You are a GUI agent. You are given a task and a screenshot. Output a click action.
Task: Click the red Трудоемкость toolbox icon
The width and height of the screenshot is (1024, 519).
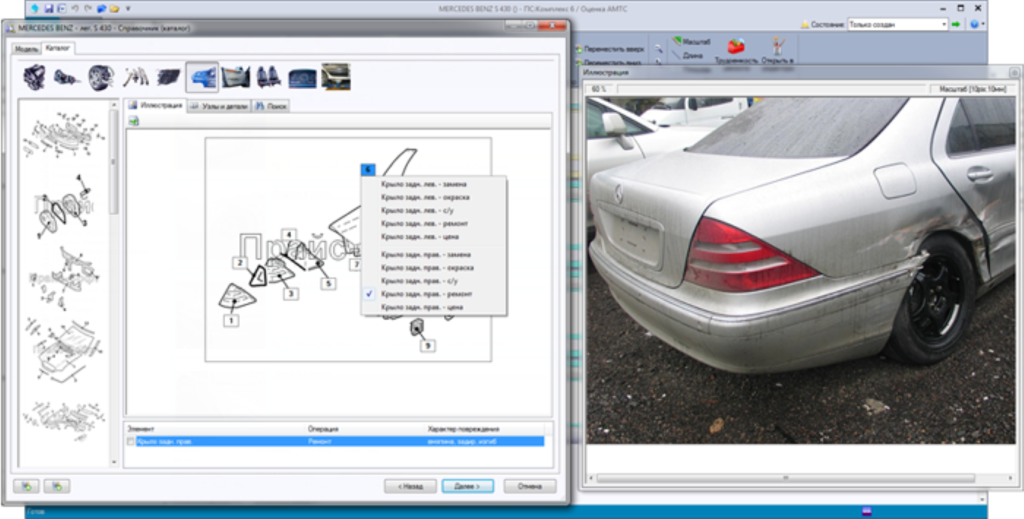pos(736,46)
